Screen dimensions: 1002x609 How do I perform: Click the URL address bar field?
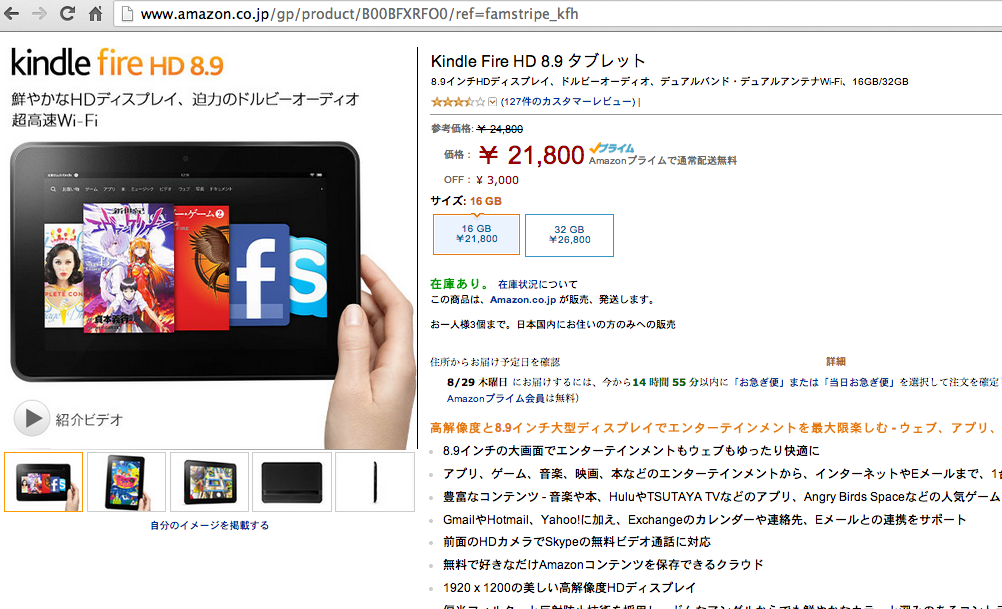pyautogui.click(x=556, y=14)
